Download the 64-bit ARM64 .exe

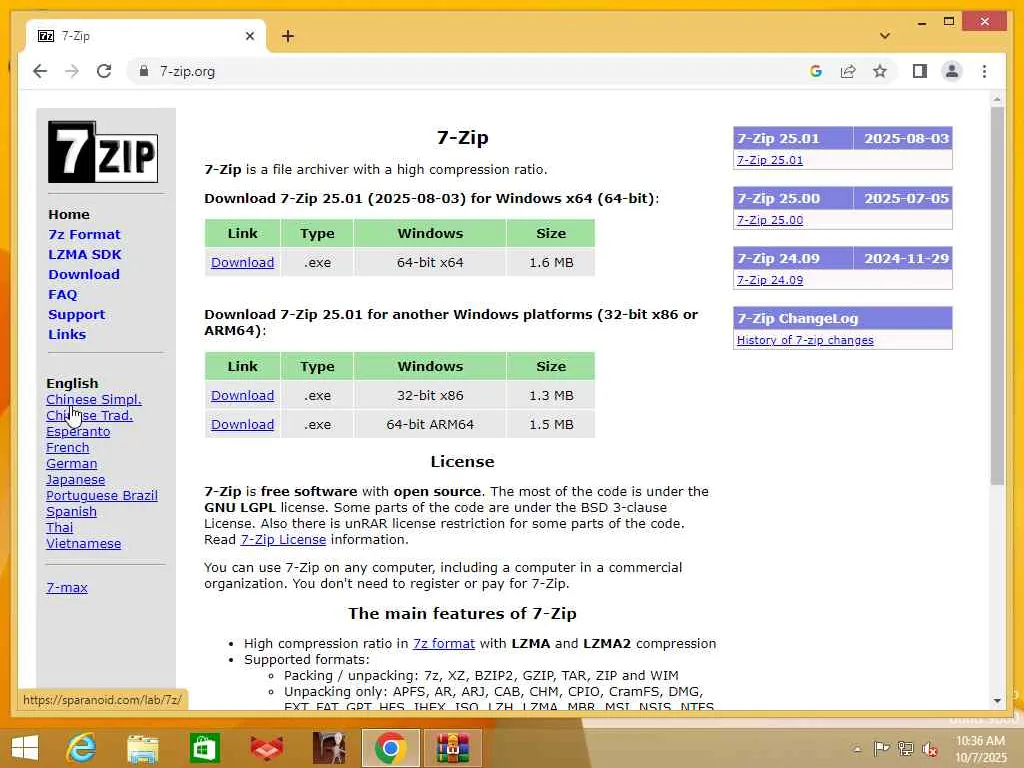[242, 424]
